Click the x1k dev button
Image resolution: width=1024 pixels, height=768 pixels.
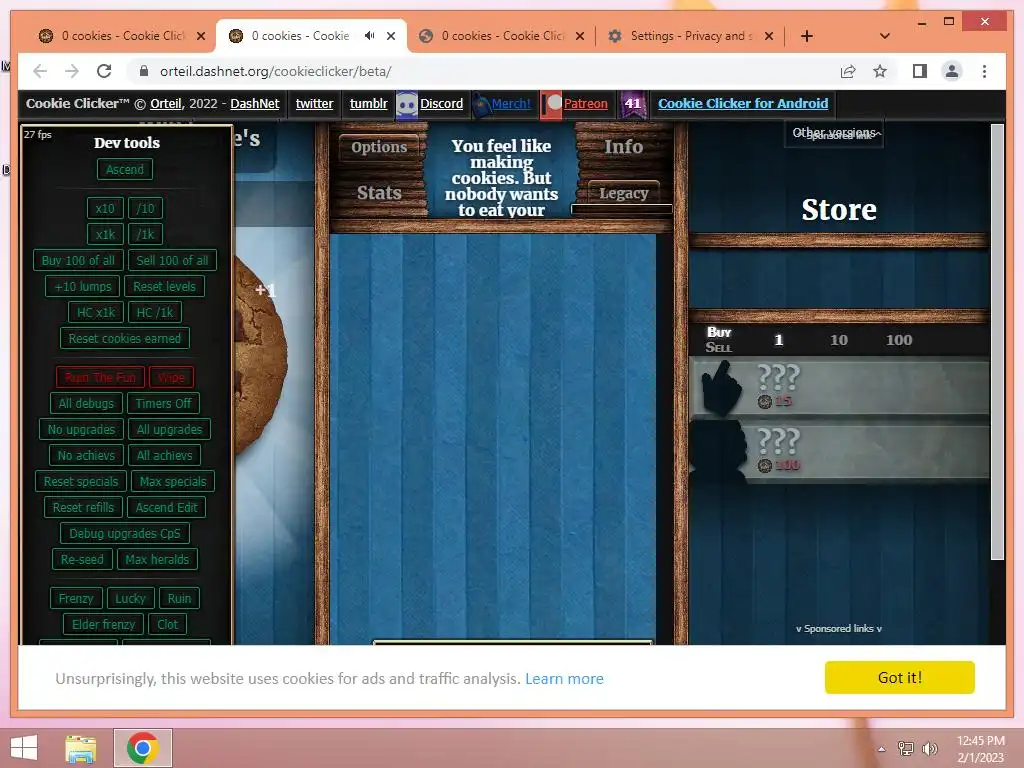[104, 234]
